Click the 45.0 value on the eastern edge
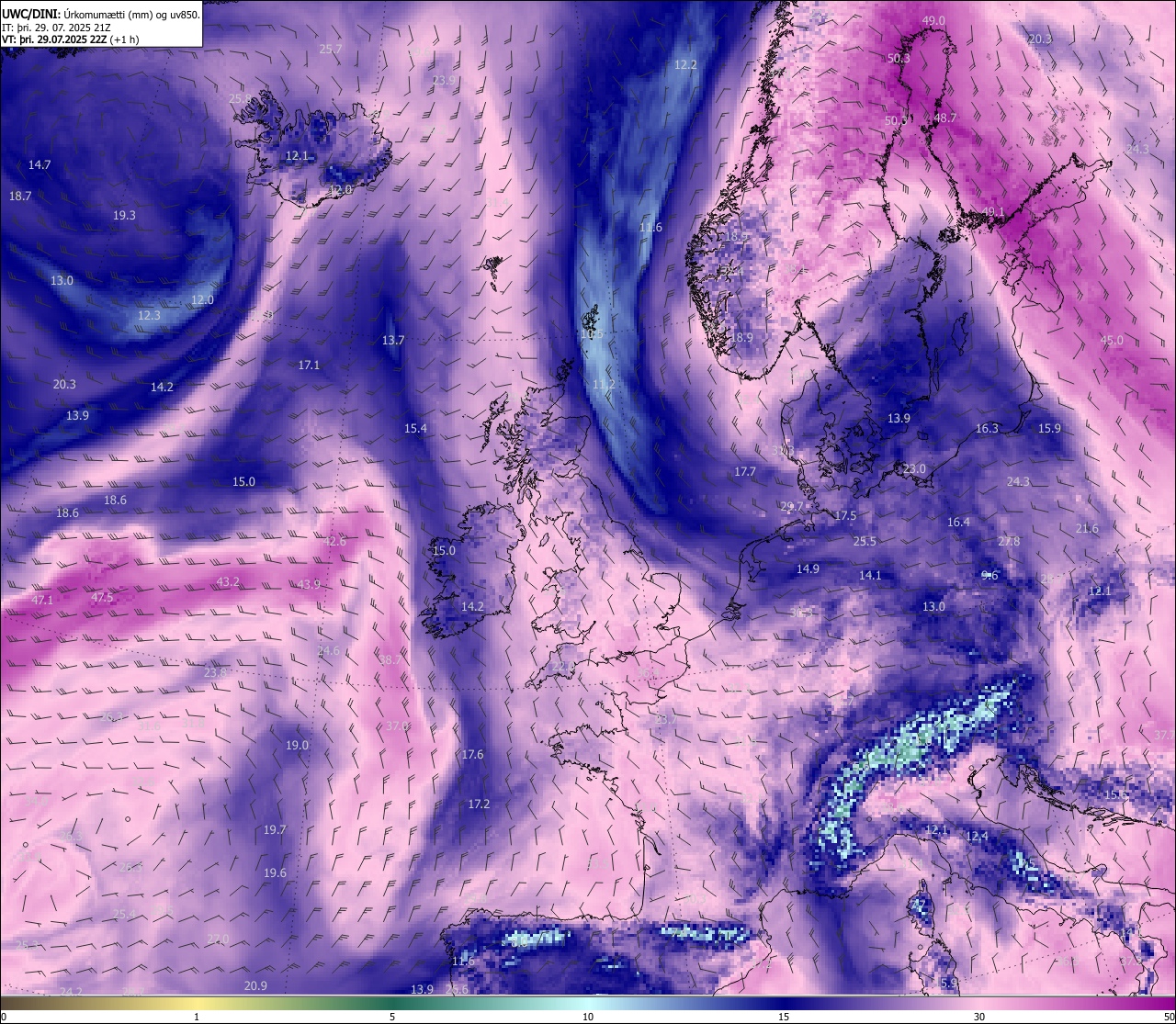Image resolution: width=1176 pixels, height=1024 pixels. pos(1112,341)
